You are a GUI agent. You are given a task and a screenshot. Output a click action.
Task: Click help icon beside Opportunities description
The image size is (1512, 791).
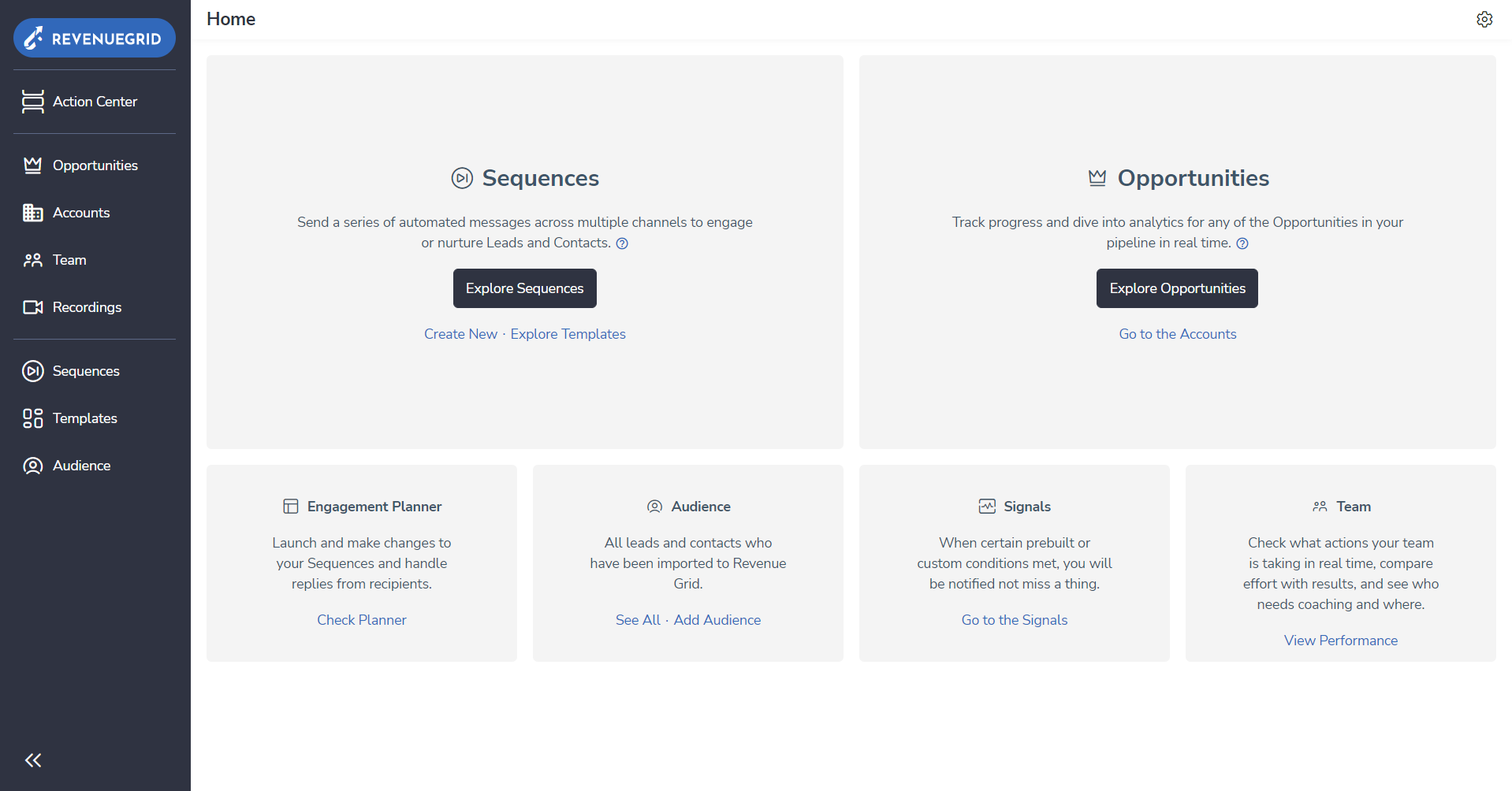click(x=1242, y=243)
